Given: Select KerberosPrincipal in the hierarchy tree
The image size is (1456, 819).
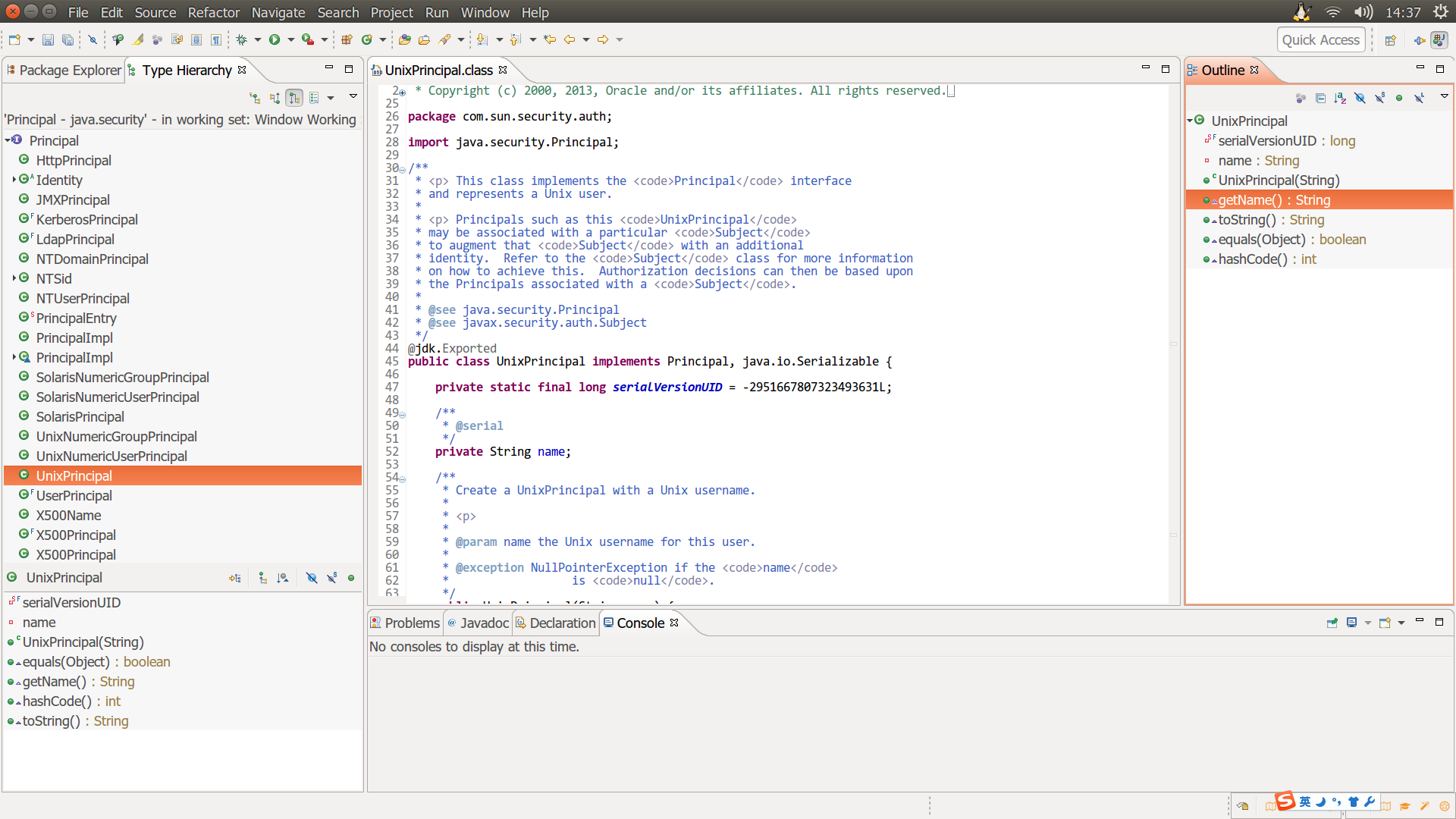Looking at the screenshot, I should pos(86,220).
